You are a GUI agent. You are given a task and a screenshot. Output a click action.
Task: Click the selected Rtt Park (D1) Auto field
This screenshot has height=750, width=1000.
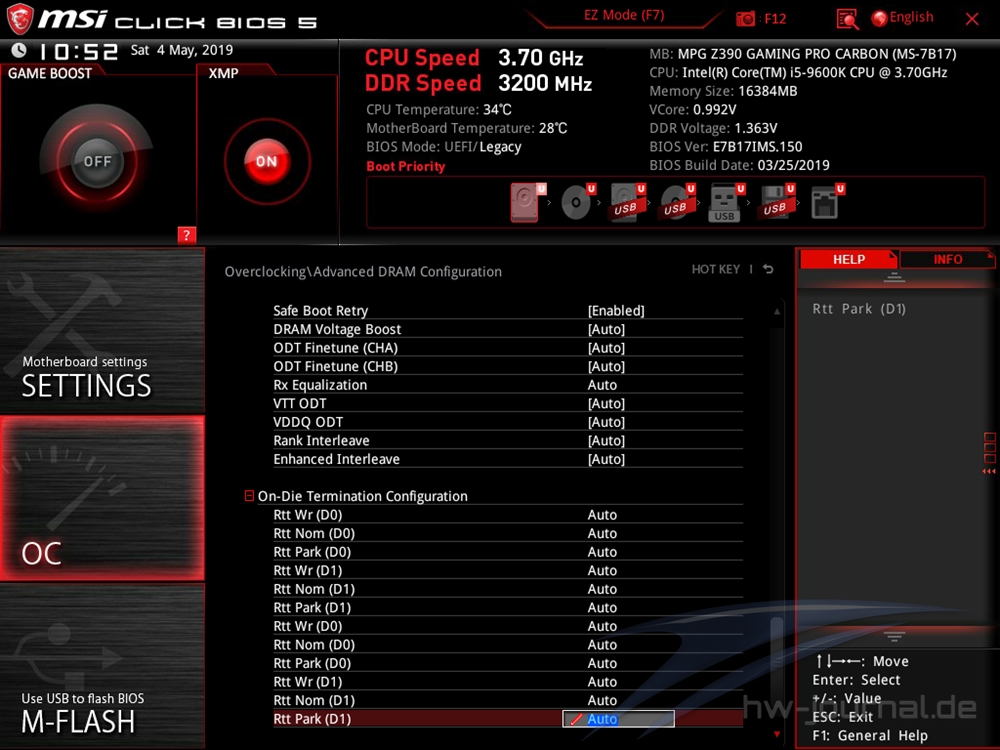click(x=618, y=719)
